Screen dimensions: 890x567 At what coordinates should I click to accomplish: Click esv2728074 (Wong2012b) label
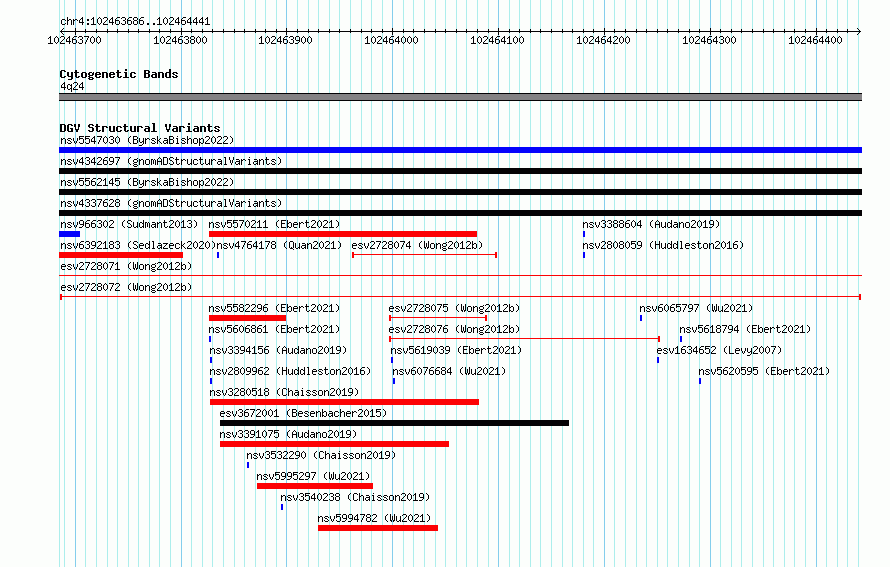point(417,245)
